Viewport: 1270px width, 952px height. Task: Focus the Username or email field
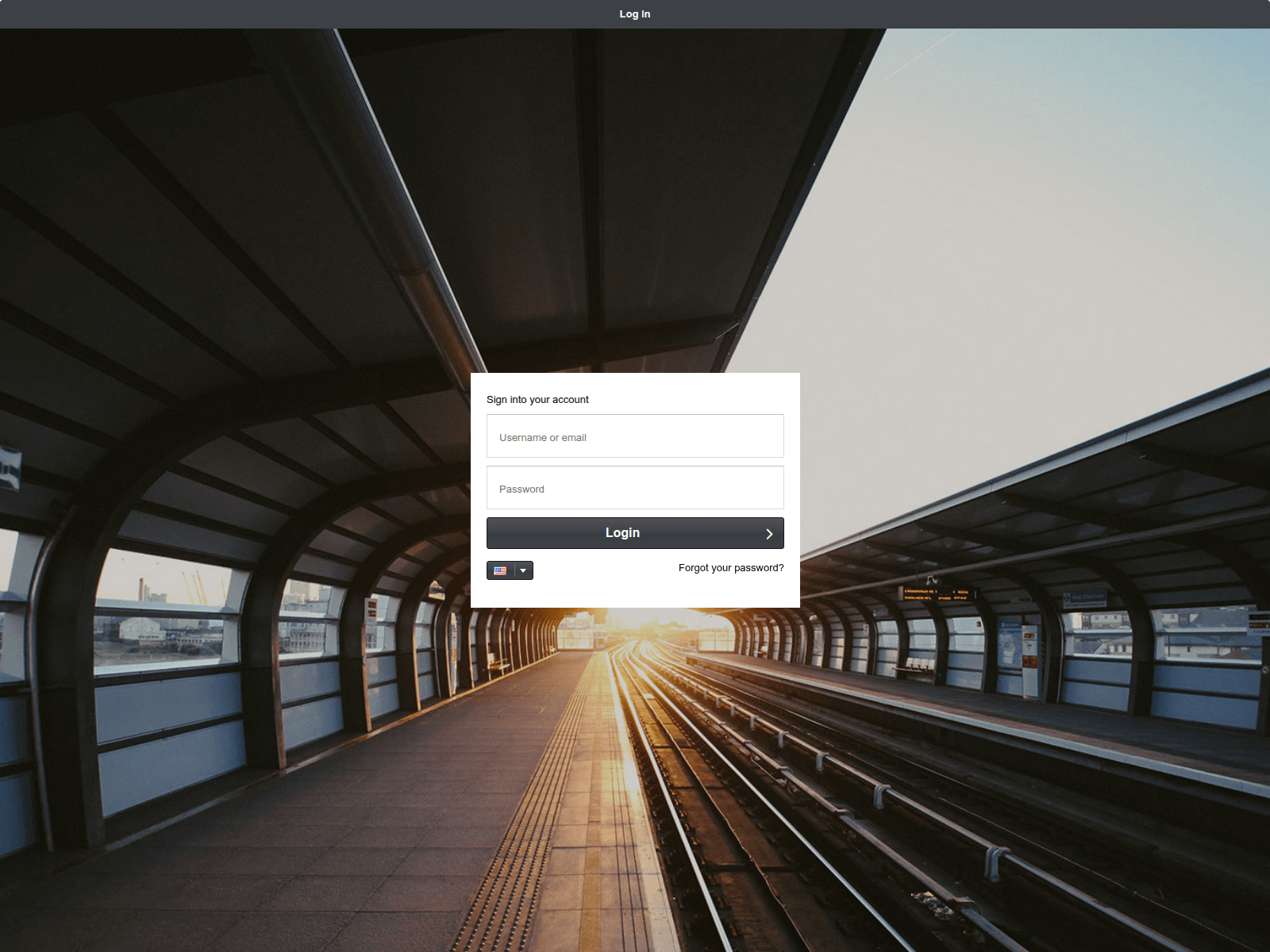coord(634,436)
